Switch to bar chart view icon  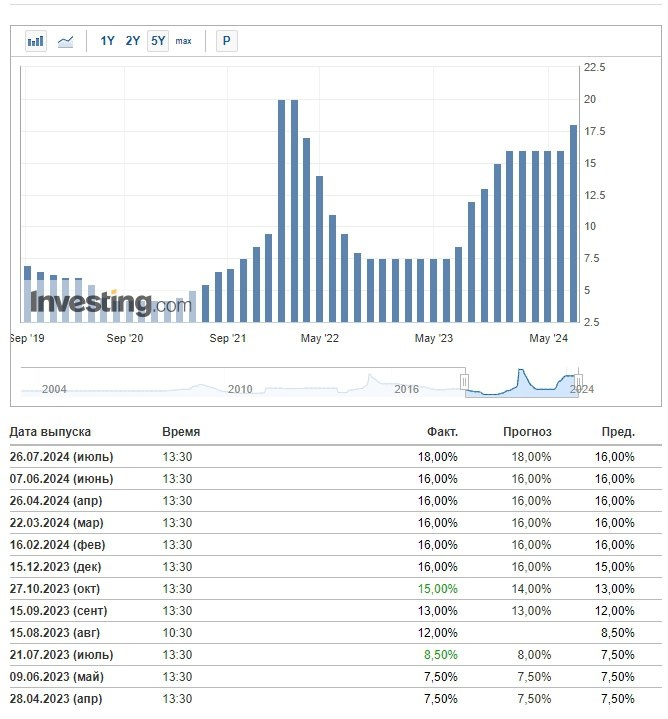tap(35, 41)
